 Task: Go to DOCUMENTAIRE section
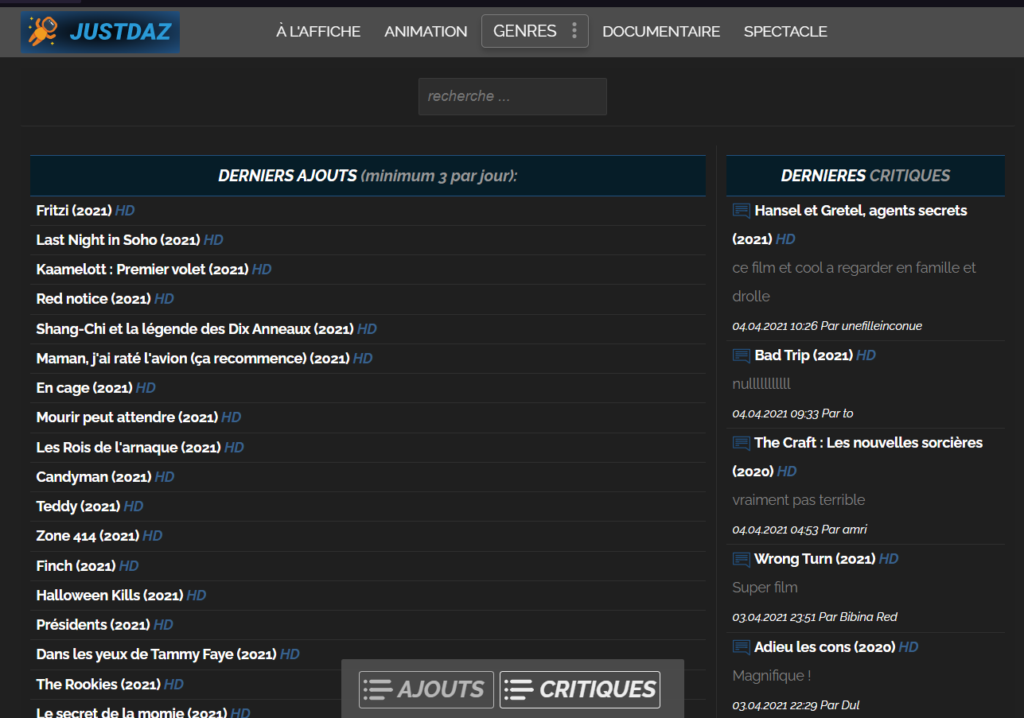tap(661, 31)
